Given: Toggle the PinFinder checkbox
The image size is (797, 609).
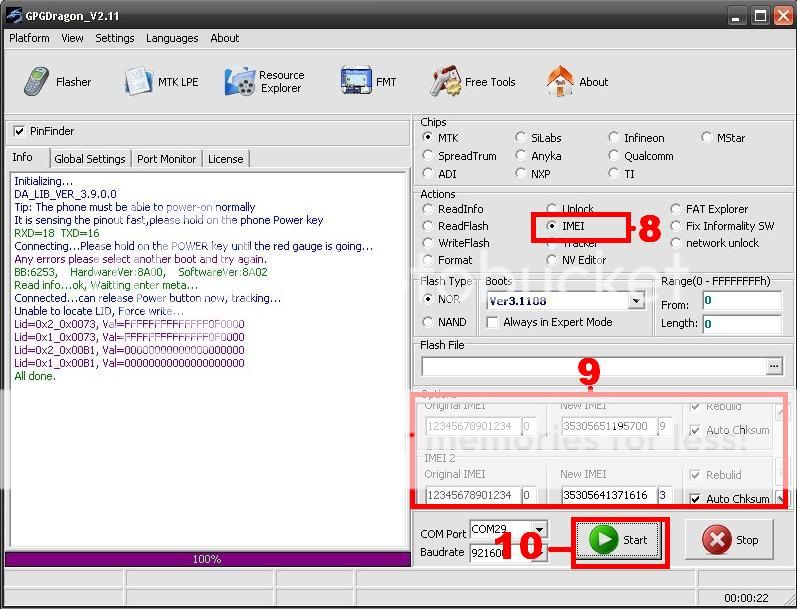Looking at the screenshot, I should pos(19,131).
